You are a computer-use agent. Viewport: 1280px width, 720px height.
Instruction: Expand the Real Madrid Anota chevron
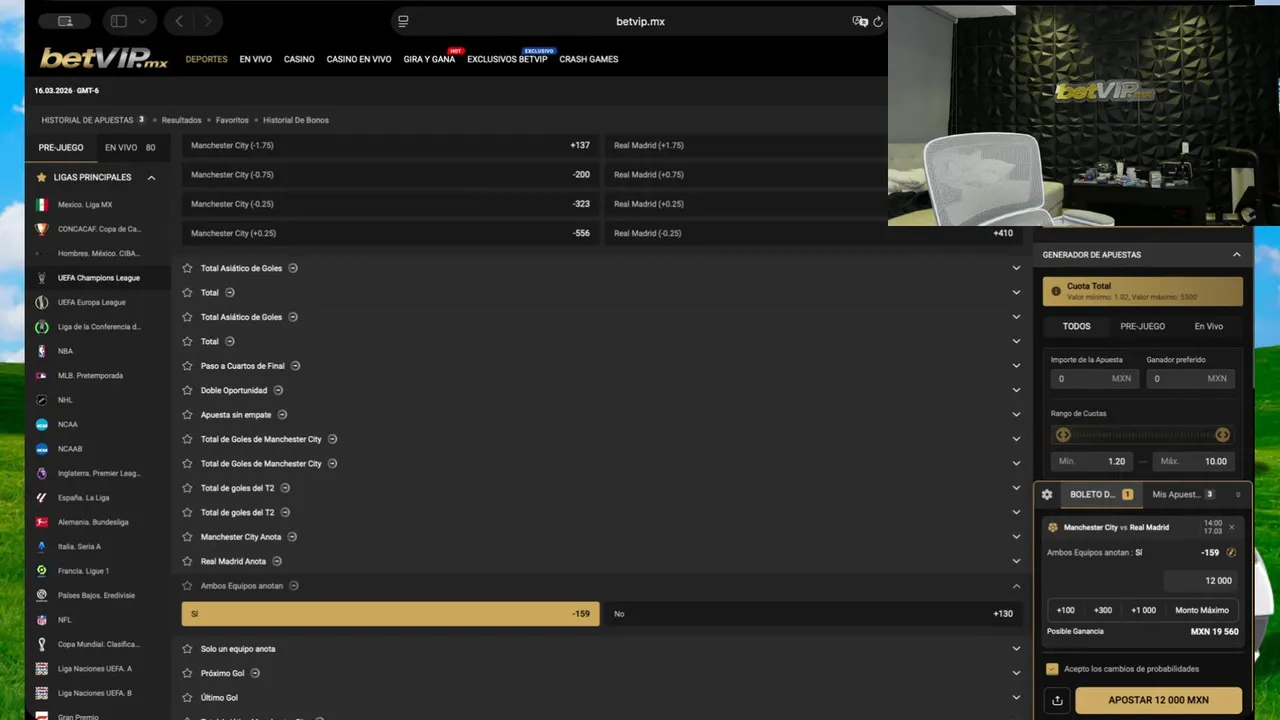click(1016, 561)
